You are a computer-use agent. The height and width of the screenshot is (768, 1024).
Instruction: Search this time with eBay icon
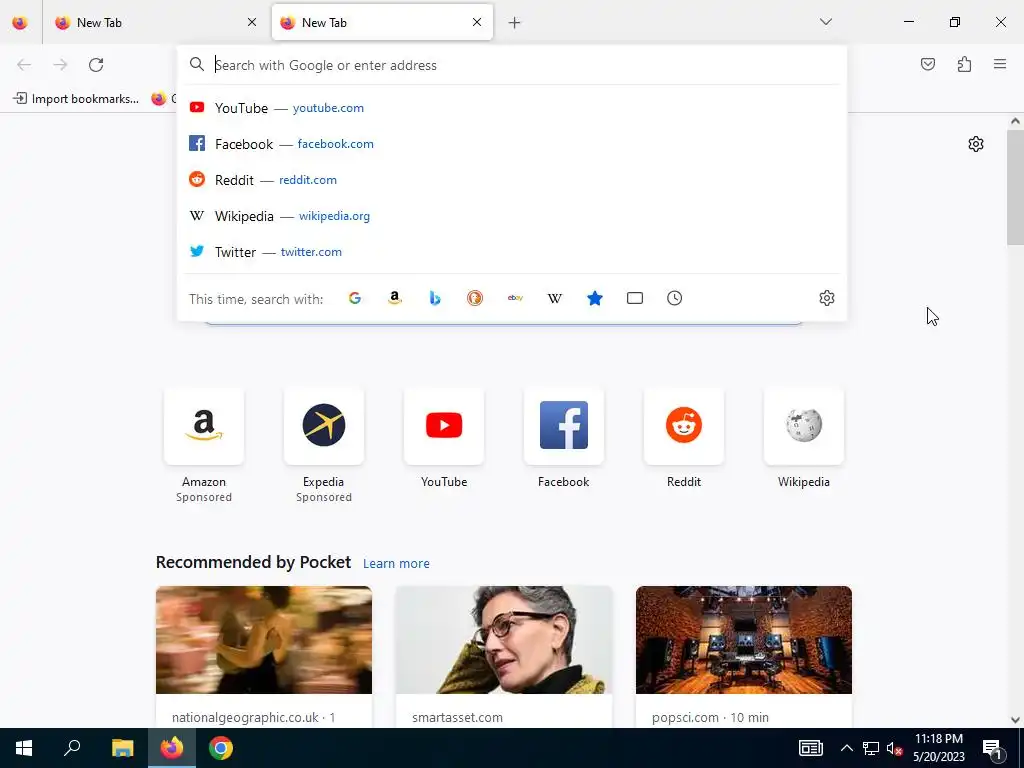coord(515,298)
